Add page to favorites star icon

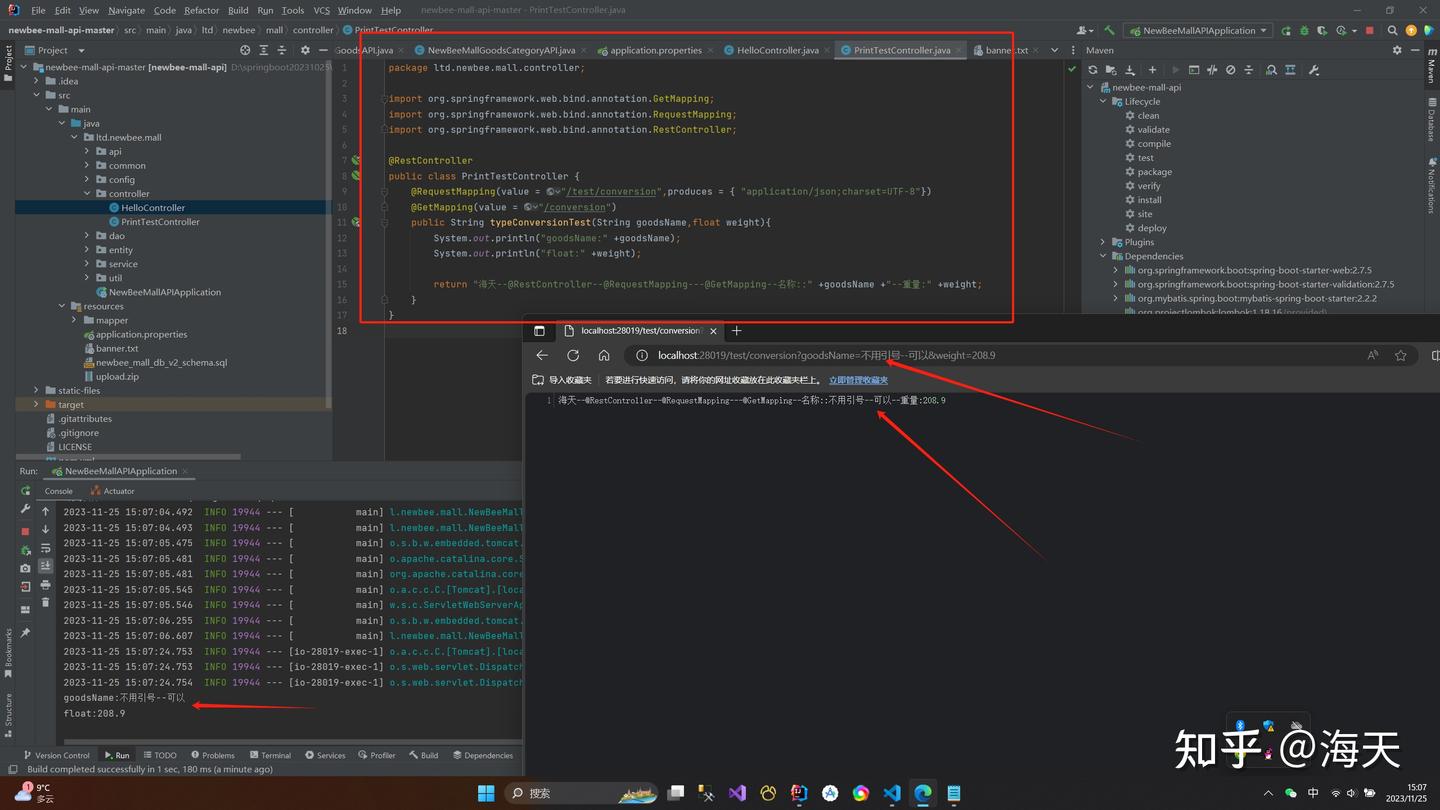click(x=1400, y=355)
